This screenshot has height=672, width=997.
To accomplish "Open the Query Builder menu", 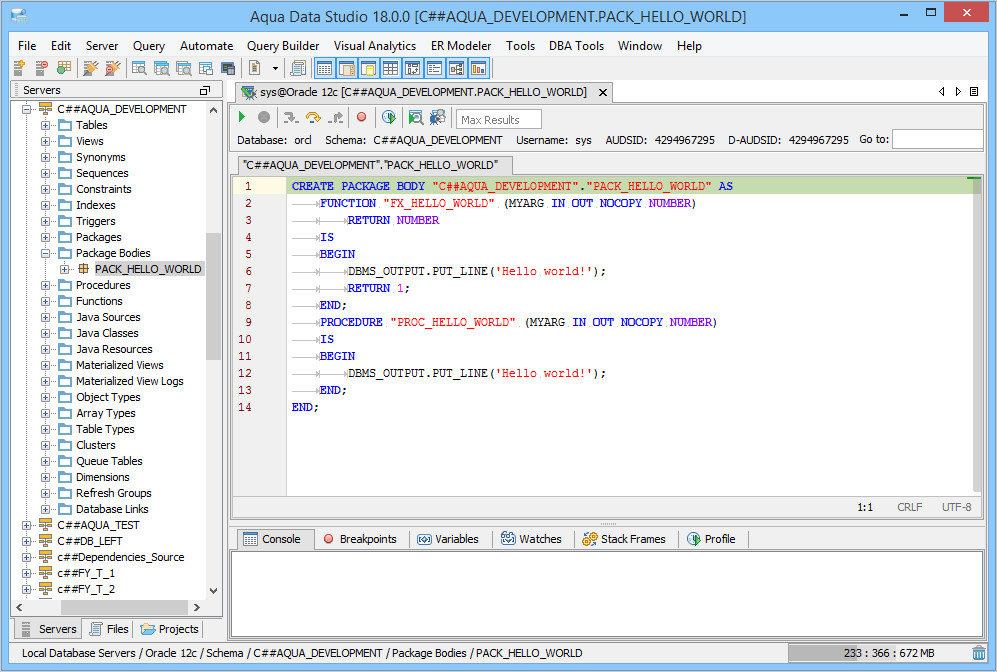I will click(x=283, y=46).
